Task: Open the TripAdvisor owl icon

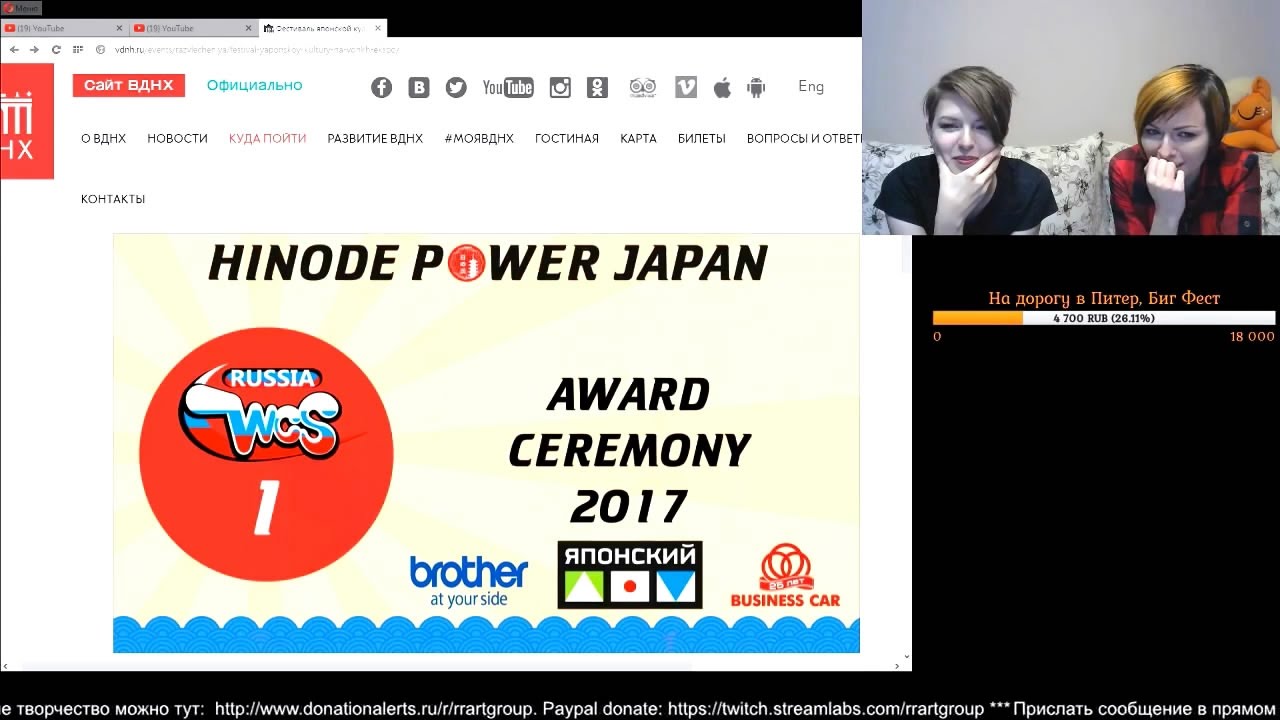Action: coord(642,87)
